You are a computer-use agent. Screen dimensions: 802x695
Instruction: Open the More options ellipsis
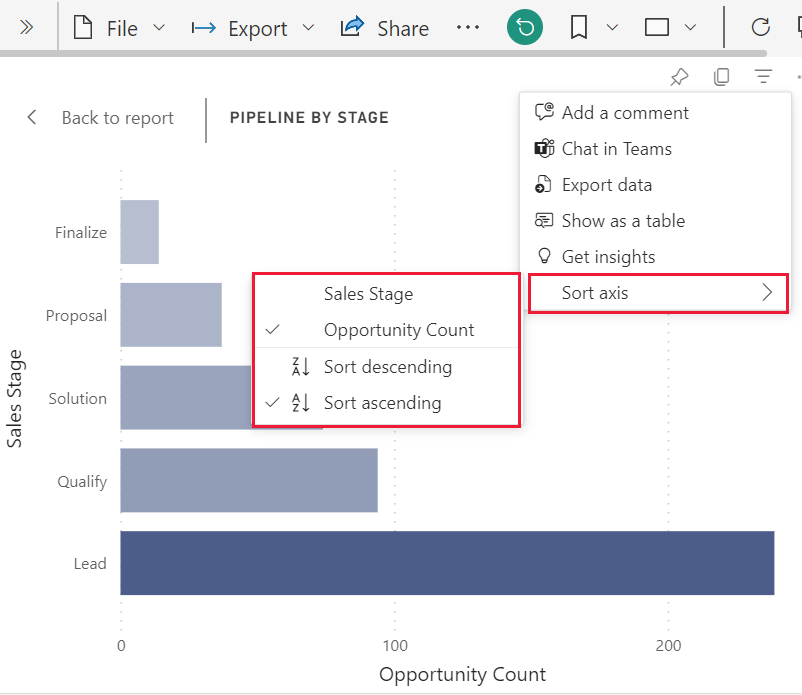(468, 28)
